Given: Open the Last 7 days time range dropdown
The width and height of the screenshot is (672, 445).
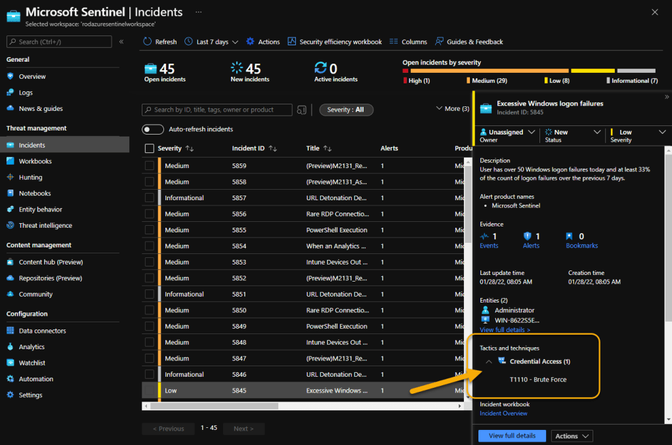Looking at the screenshot, I should [211, 42].
